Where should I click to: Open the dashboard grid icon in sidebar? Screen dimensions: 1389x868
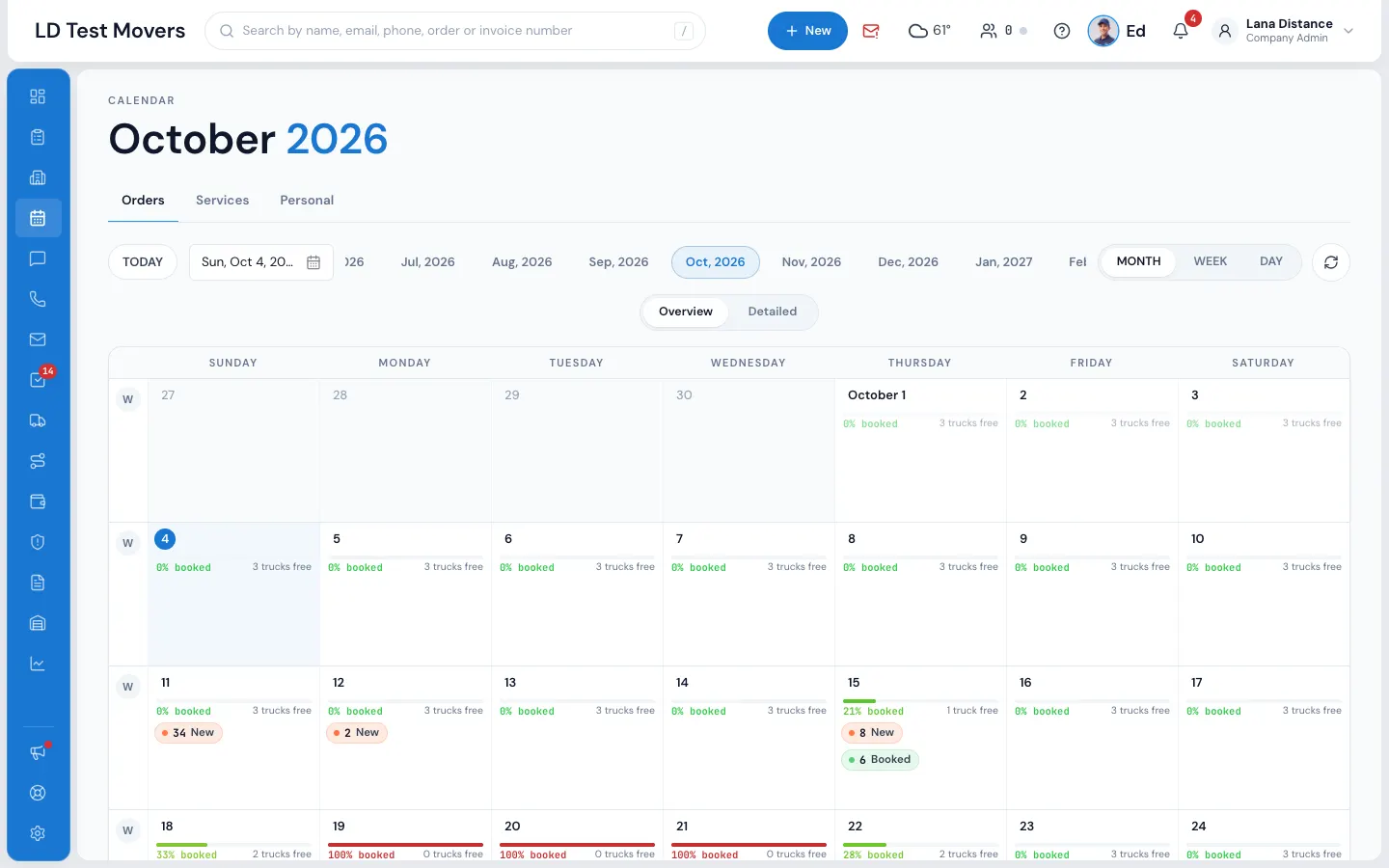click(x=38, y=96)
